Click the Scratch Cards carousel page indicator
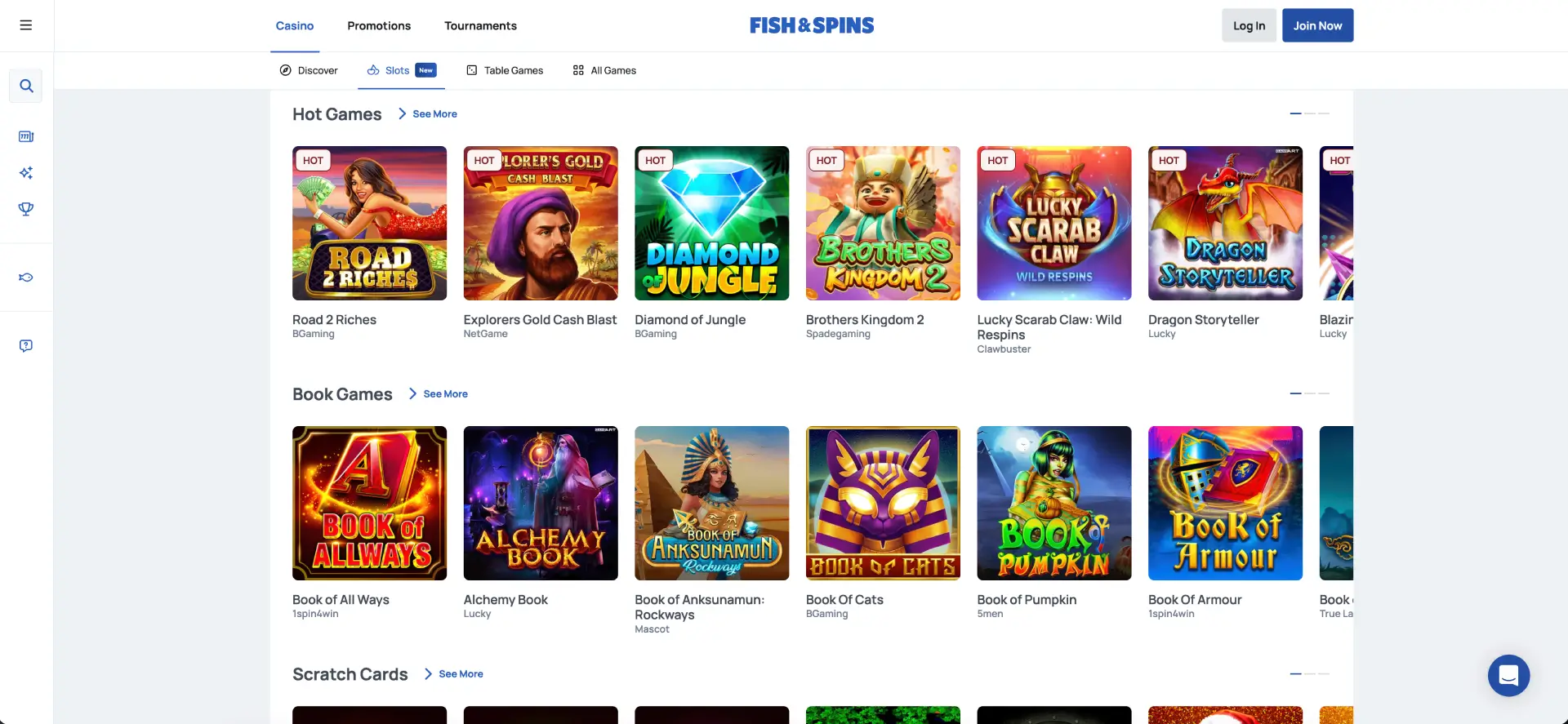 (1309, 673)
